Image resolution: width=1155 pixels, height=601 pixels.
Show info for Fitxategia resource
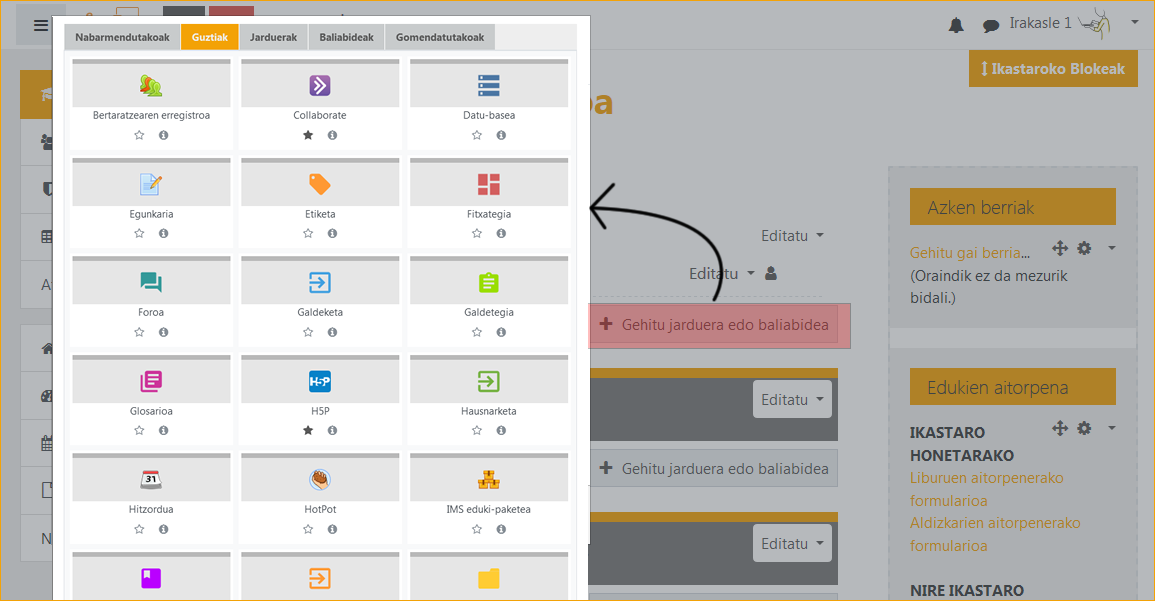(501, 234)
